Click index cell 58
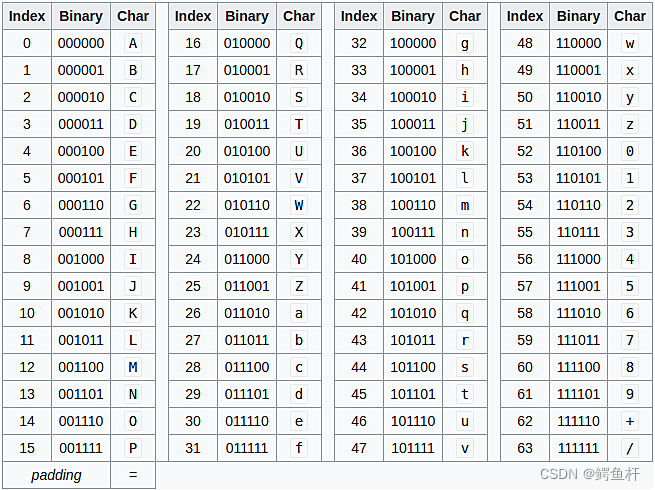Screen dimensions: 655x490 pos(525,313)
